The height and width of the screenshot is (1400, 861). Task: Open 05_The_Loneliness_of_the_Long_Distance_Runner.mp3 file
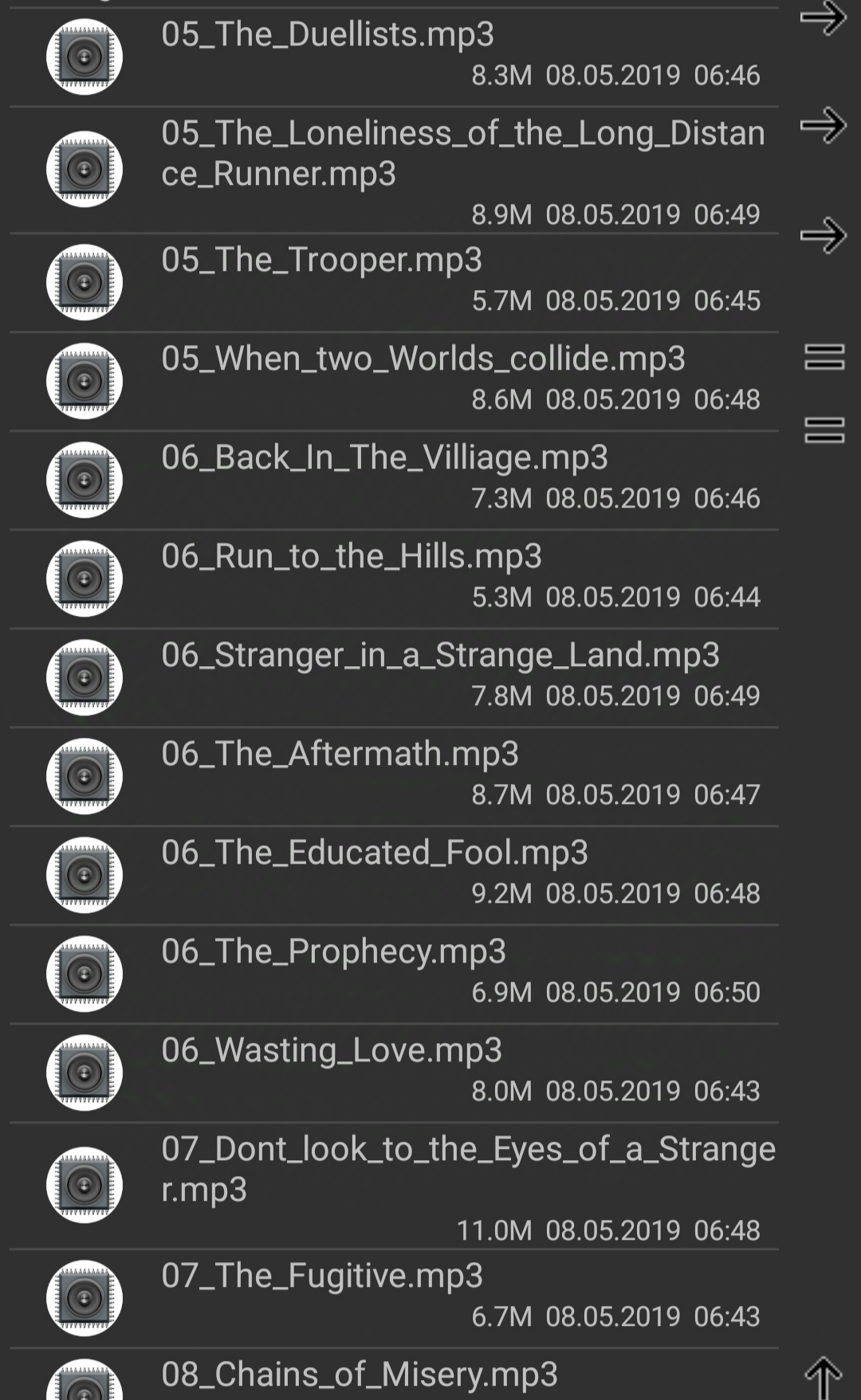tap(394, 170)
